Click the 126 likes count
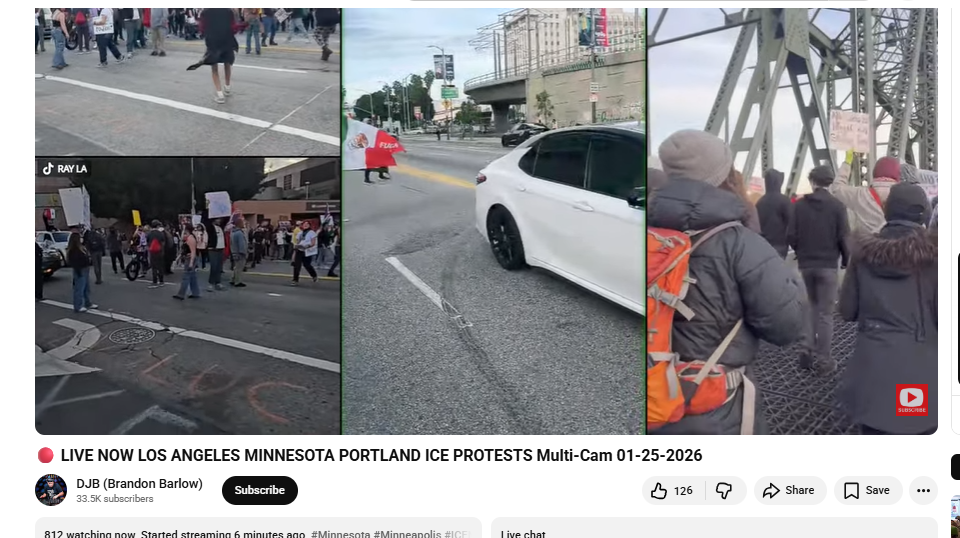The image size is (960, 538). tap(683, 490)
